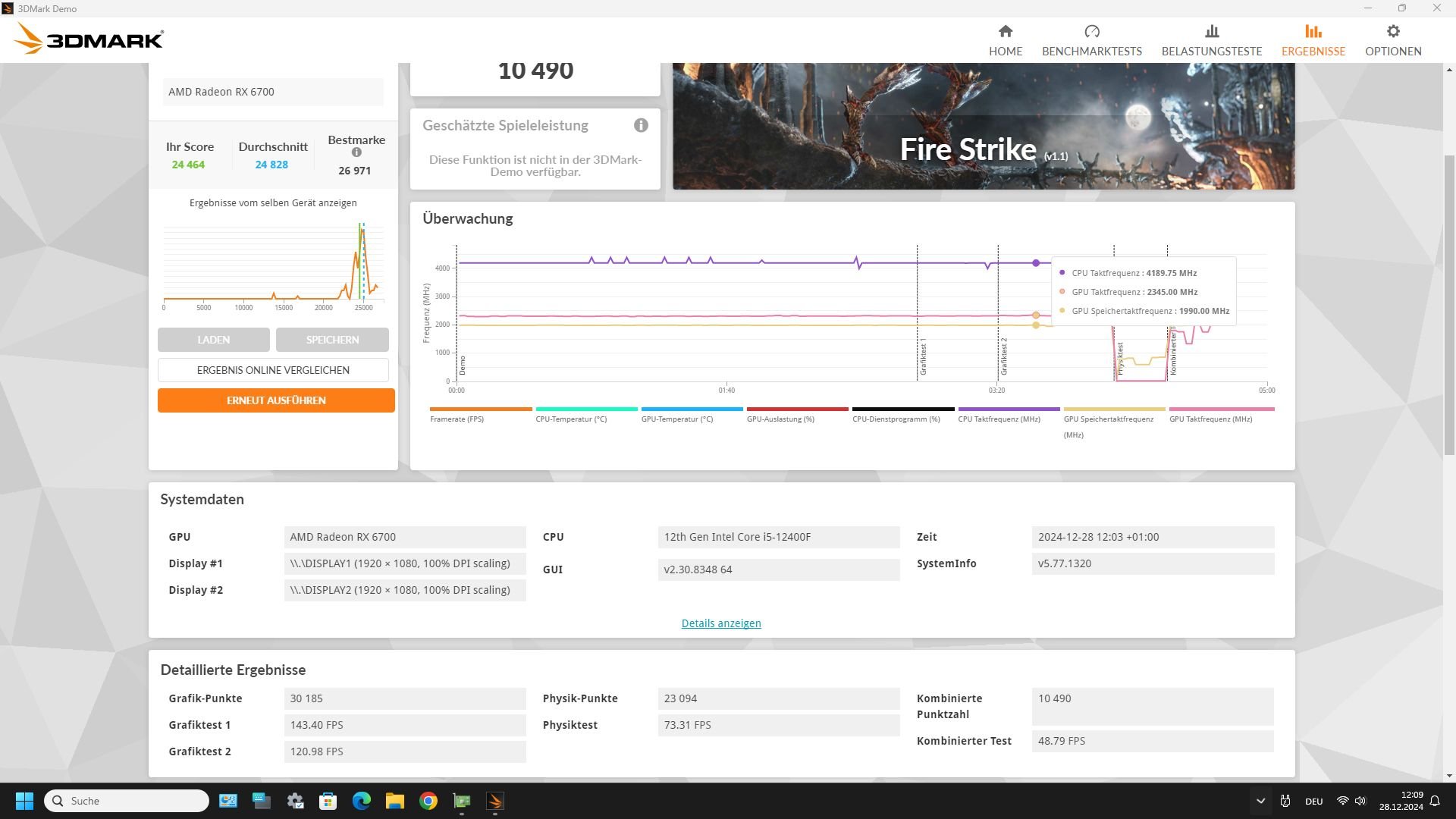Click the 3DMark logo
Screen dimensions: 1456x819
89,39
